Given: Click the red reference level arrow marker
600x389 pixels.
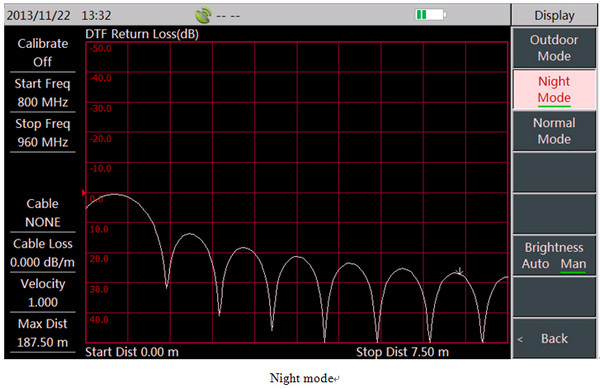Looking at the screenshot, I should coord(84,193).
